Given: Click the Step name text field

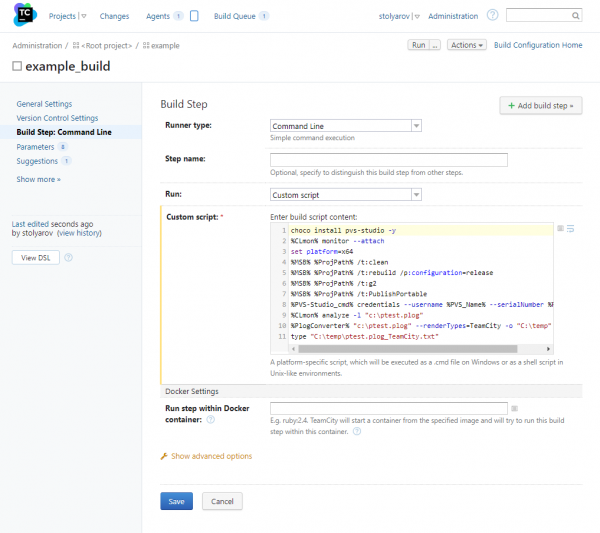Looking at the screenshot, I should click(389, 160).
